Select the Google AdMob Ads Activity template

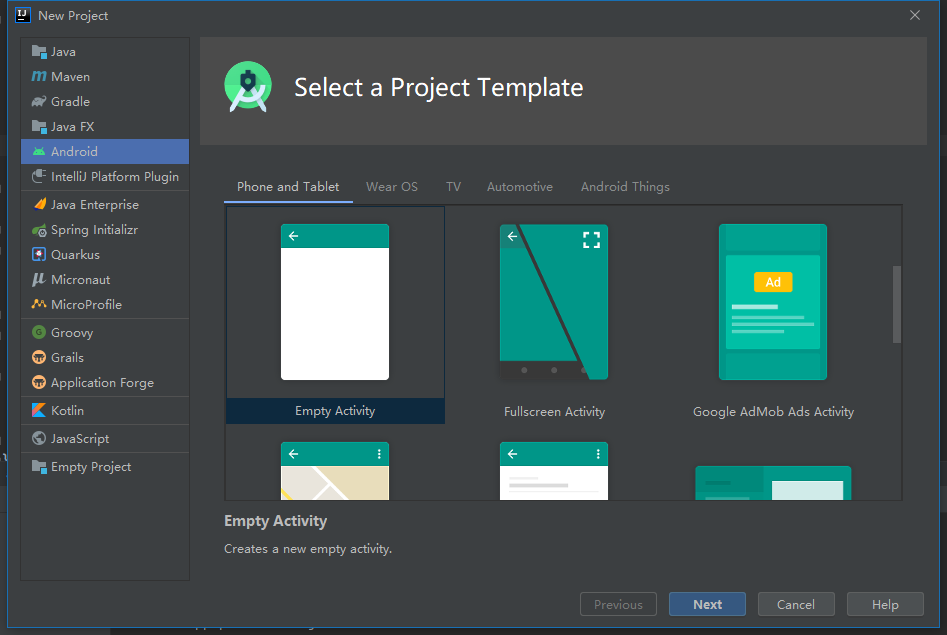(773, 315)
